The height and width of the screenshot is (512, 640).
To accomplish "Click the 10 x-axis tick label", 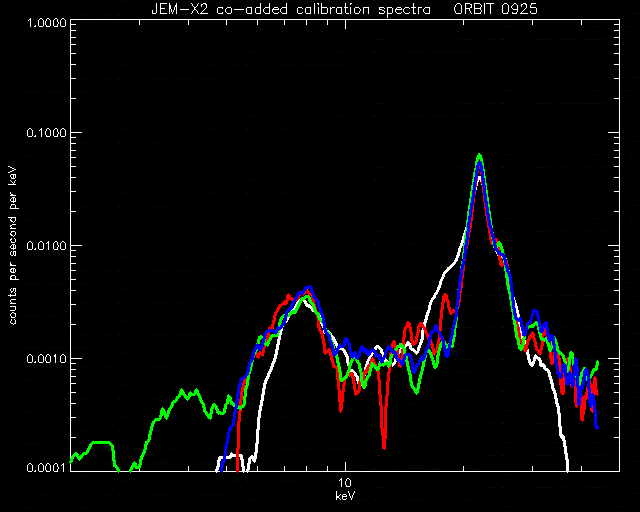I will tap(345, 483).
